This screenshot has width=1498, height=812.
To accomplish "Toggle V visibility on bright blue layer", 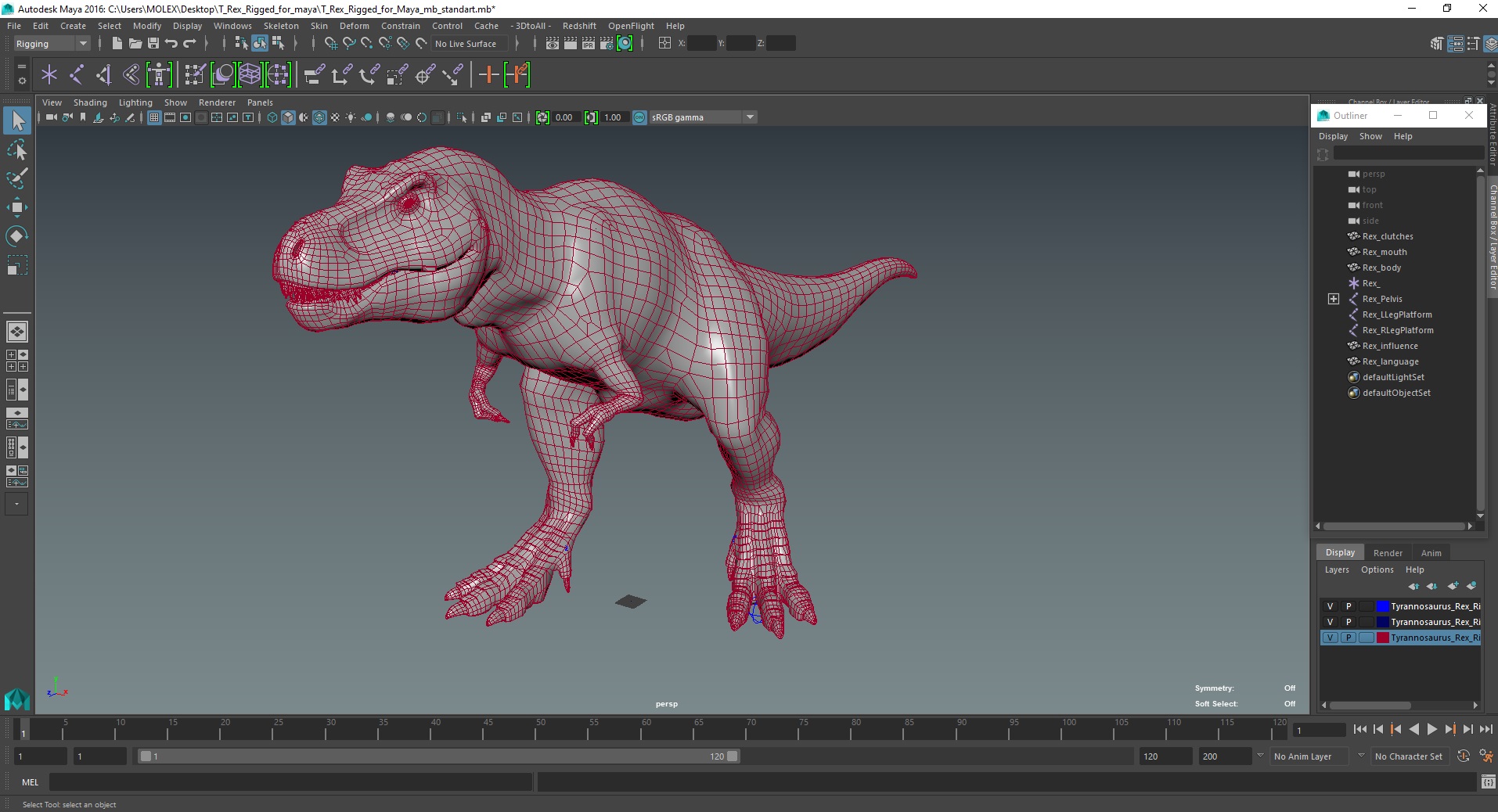I will (x=1330, y=606).
